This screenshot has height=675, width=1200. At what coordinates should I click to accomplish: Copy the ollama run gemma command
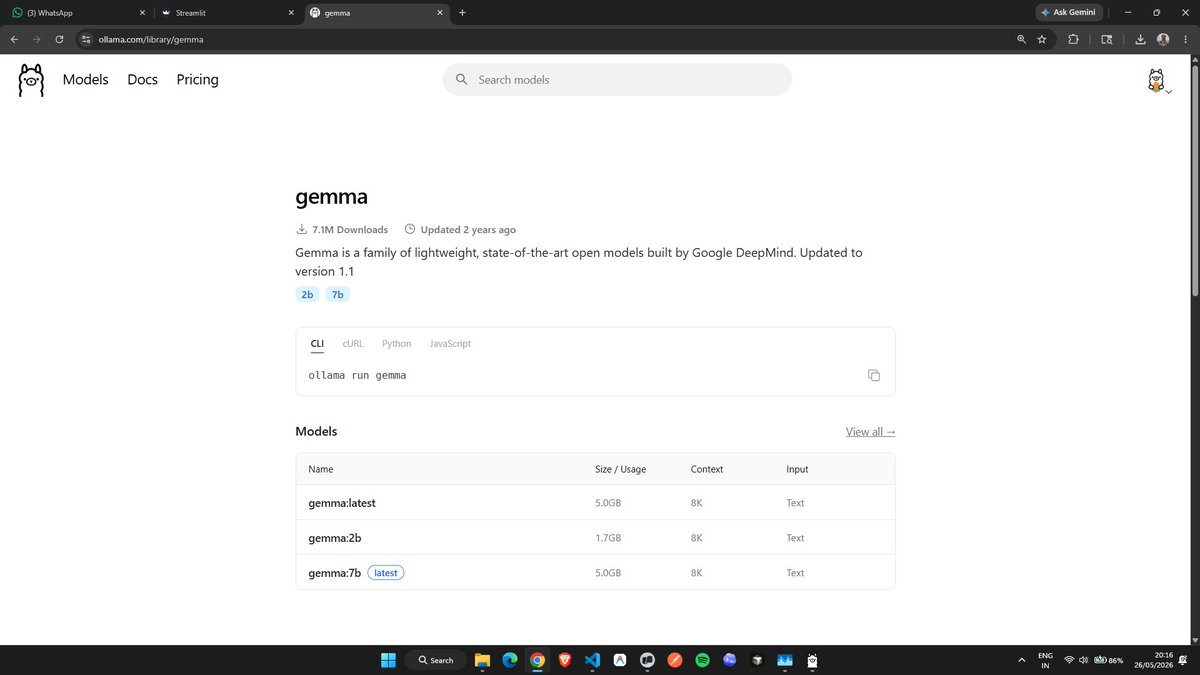click(874, 375)
